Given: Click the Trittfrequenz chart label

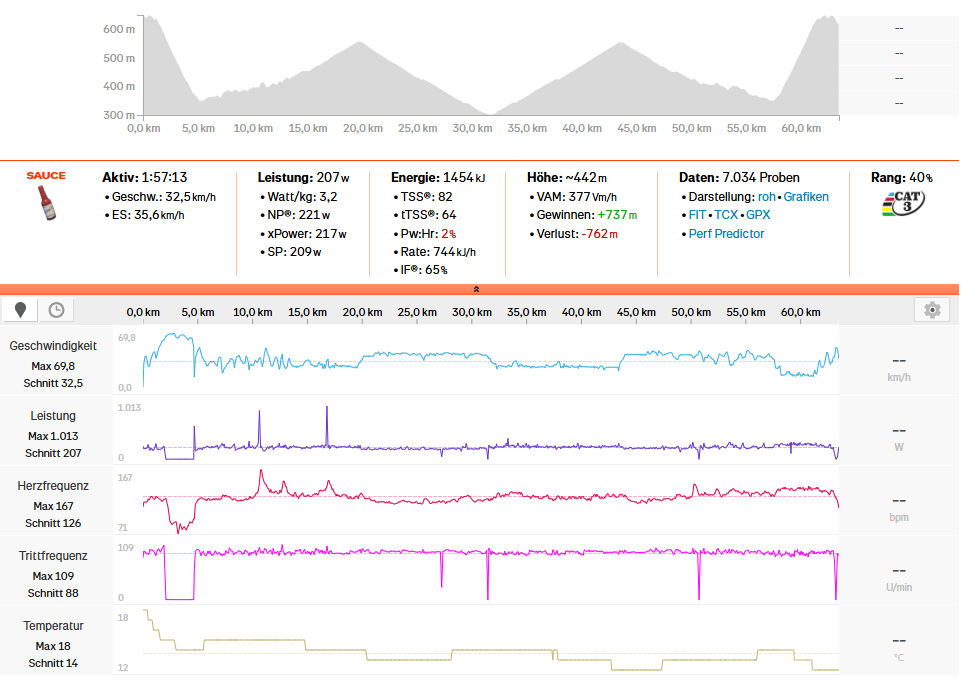Looking at the screenshot, I should (x=53, y=556).
